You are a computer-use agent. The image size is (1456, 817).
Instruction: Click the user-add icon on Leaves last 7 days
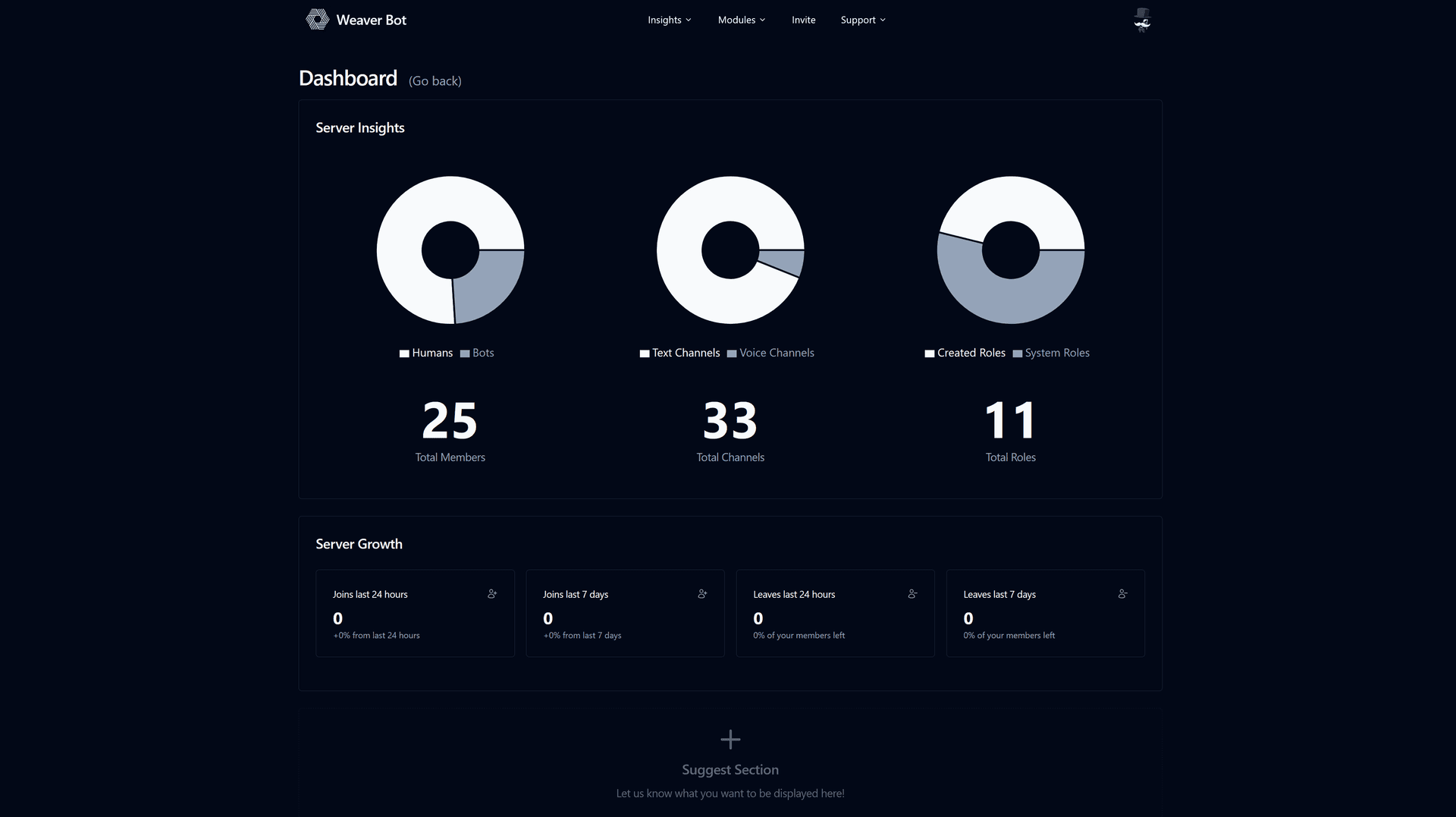click(1122, 594)
